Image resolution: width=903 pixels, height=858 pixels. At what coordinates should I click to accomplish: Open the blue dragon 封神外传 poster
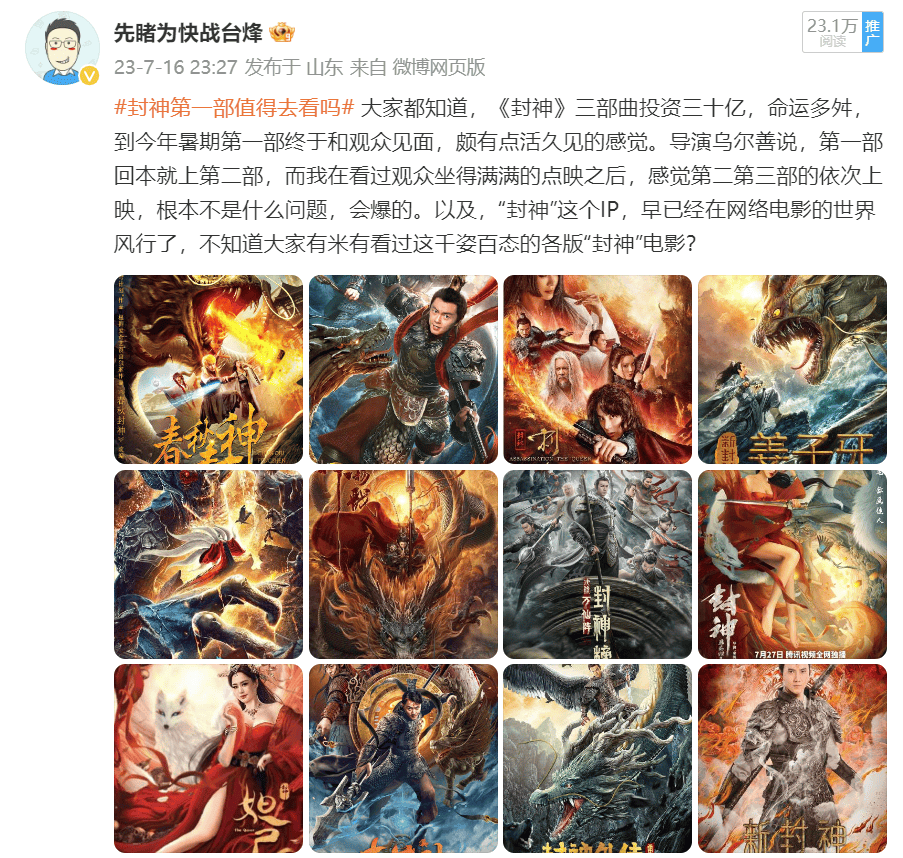[x=598, y=758]
